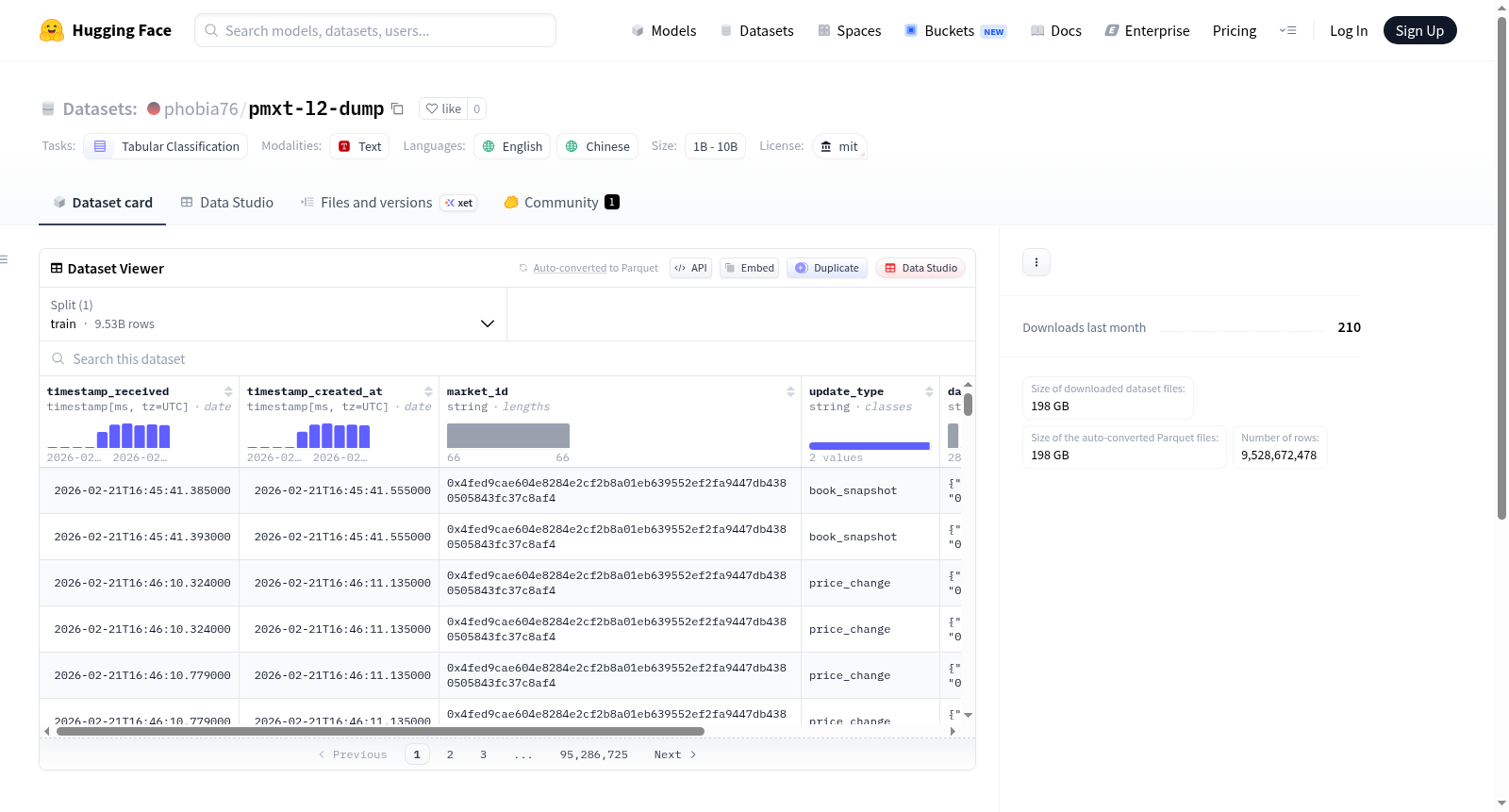
Task: Go to pagination page 3
Action: 483,754
